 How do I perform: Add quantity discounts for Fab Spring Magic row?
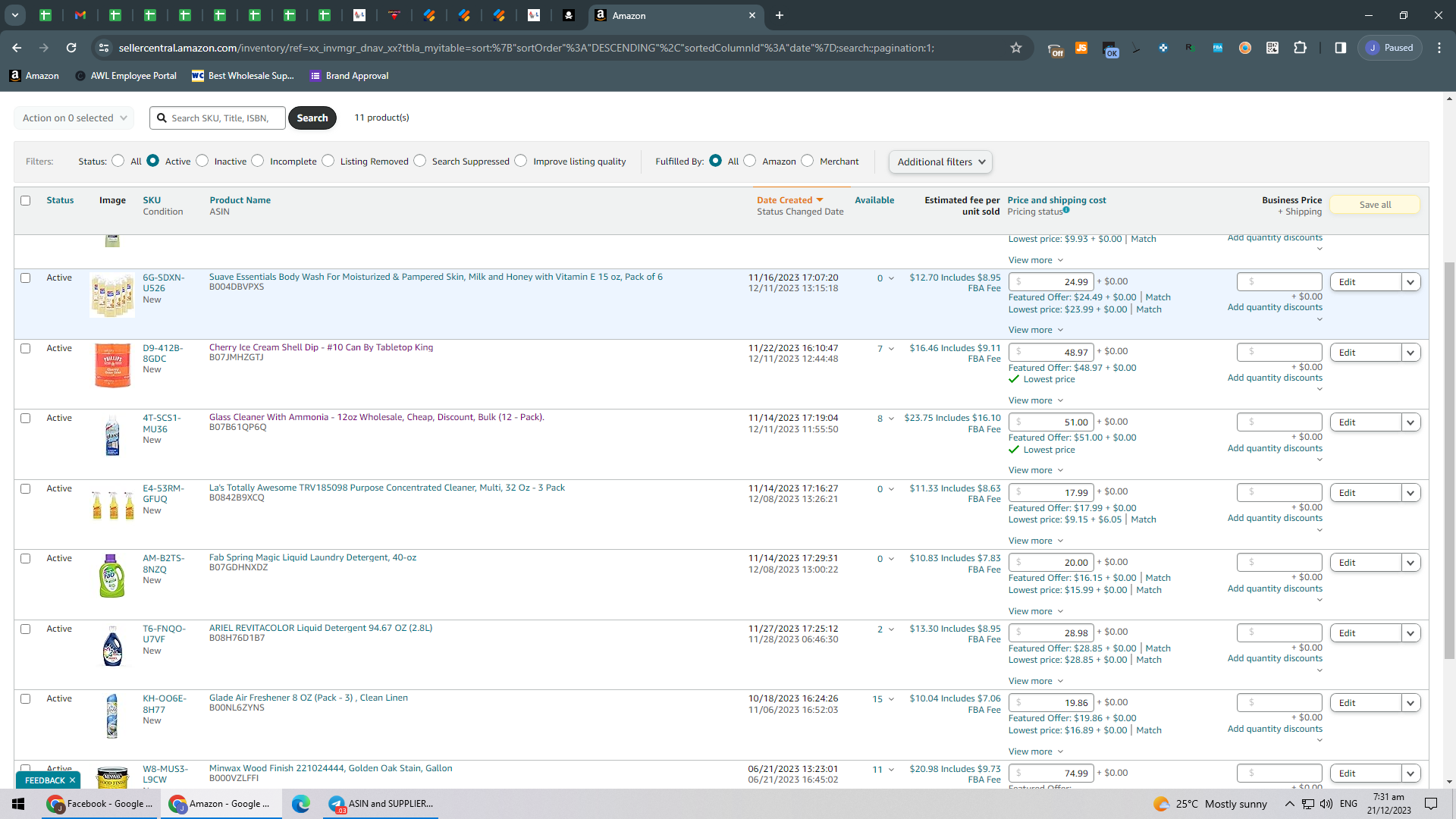(x=1275, y=588)
